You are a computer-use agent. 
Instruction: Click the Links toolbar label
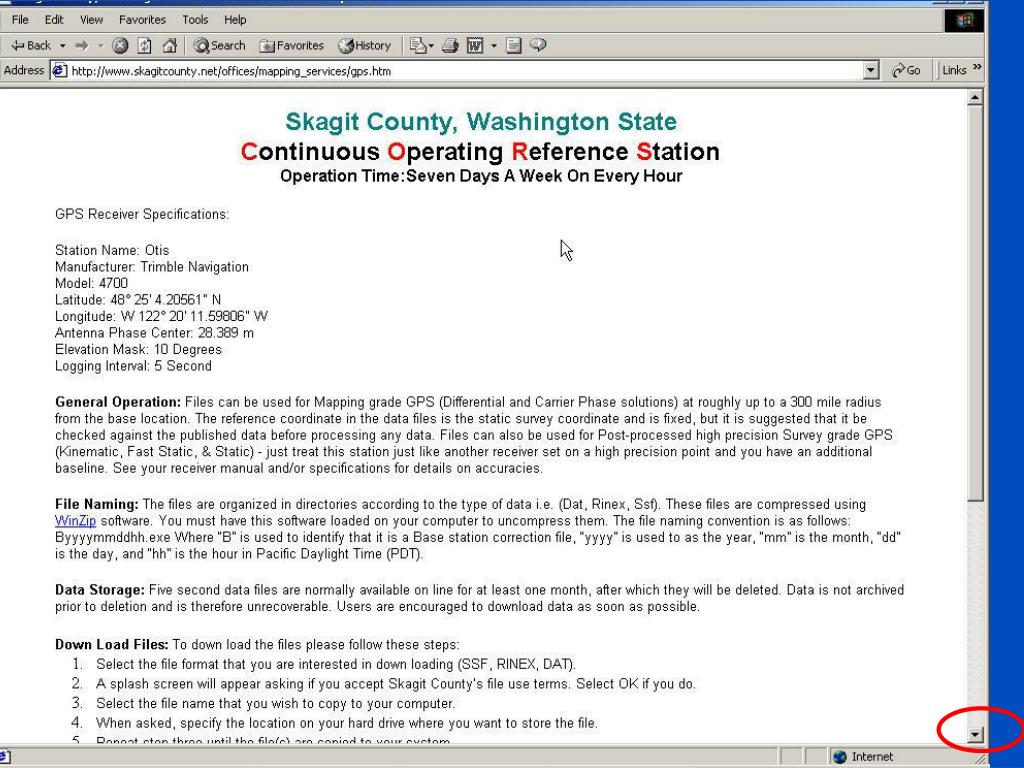[x=954, y=71]
